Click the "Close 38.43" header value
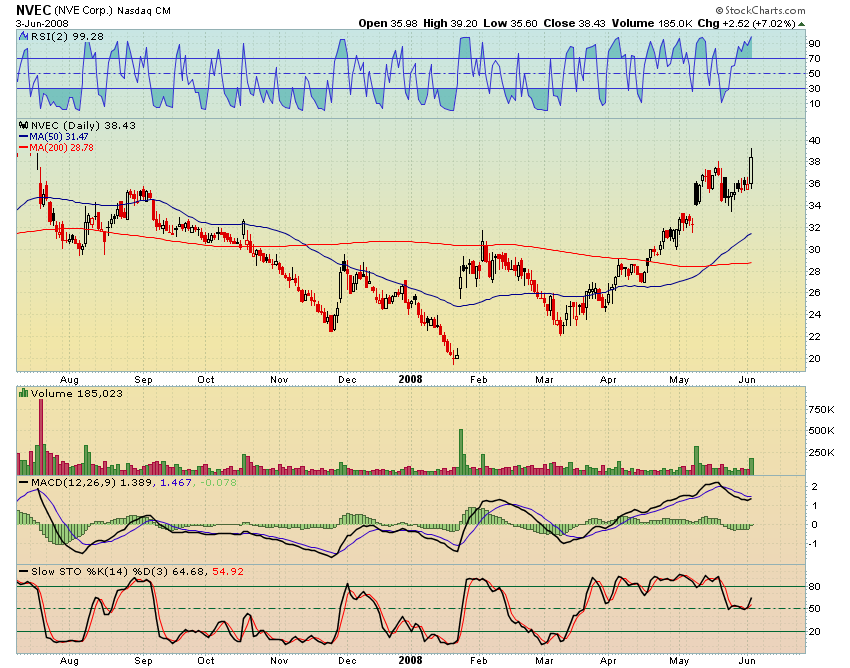 pyautogui.click(x=574, y=23)
